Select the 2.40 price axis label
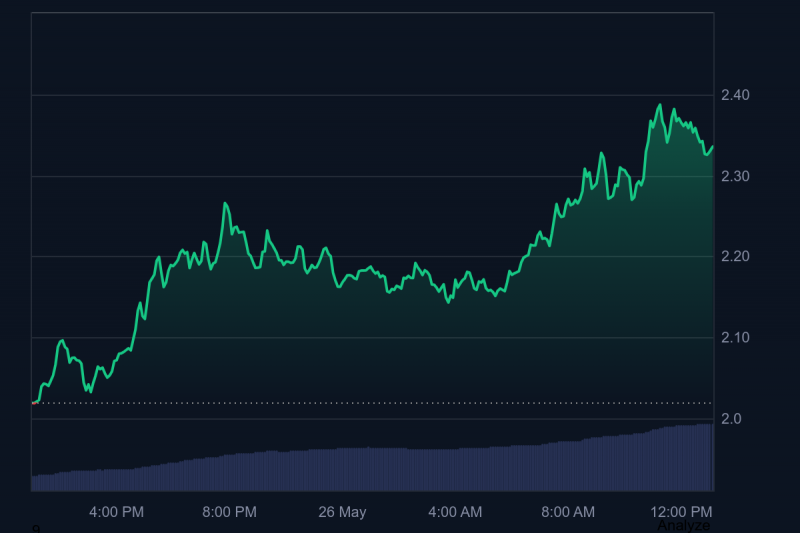 (x=735, y=95)
